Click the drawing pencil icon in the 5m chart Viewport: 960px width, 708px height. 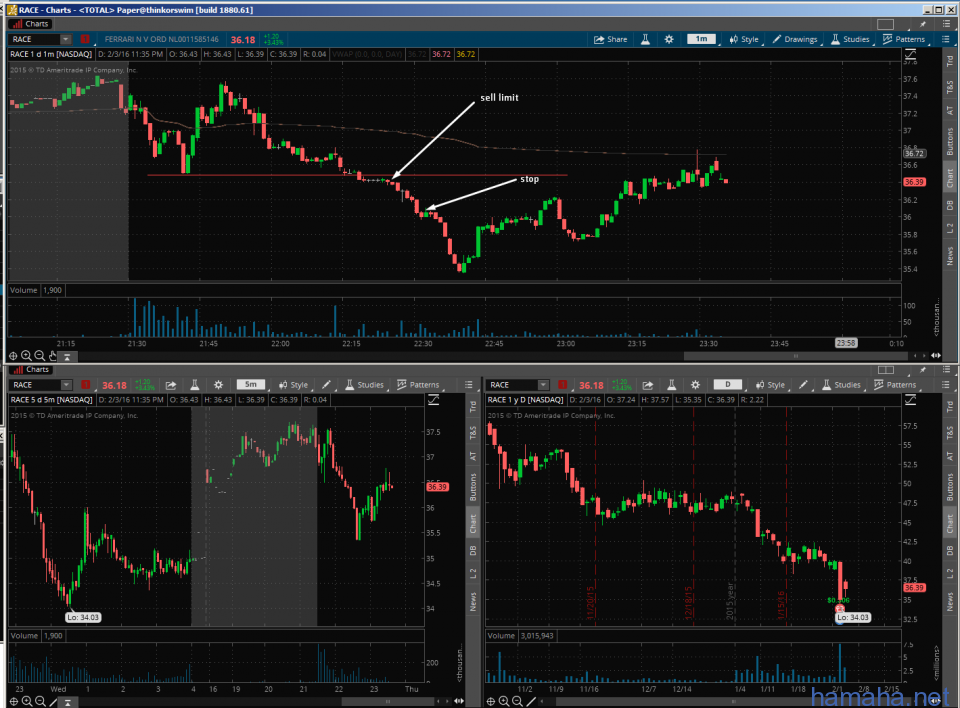tap(326, 385)
